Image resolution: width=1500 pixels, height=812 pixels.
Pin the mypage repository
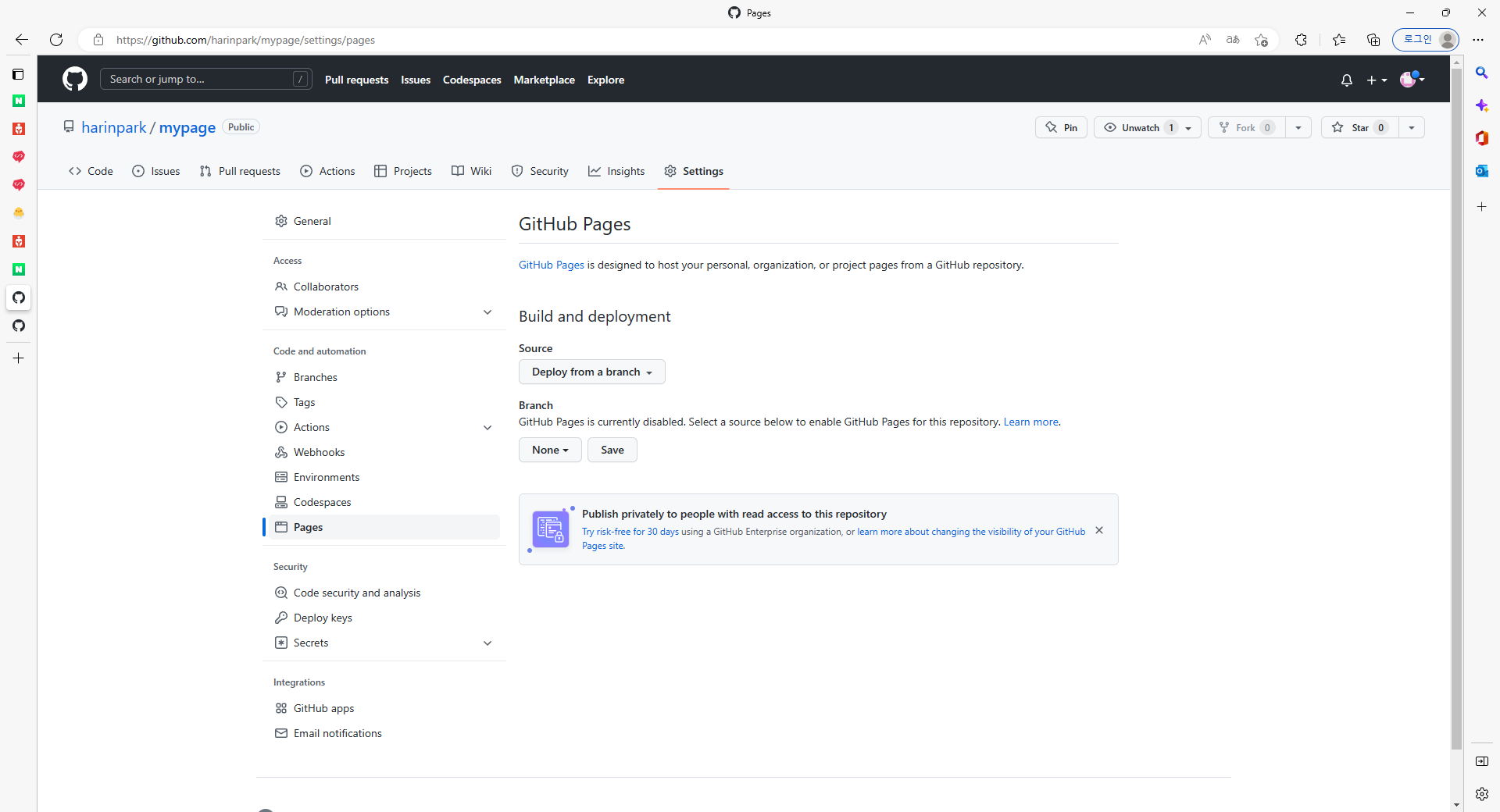click(x=1061, y=127)
